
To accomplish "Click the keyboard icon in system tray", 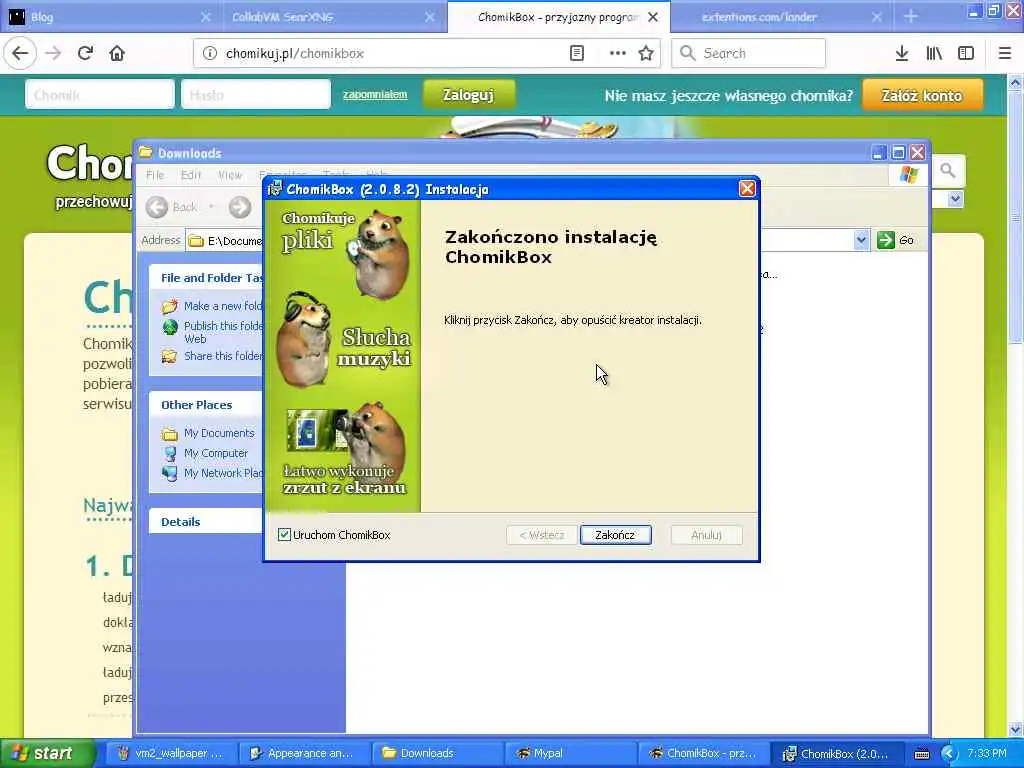I will click(922, 754).
